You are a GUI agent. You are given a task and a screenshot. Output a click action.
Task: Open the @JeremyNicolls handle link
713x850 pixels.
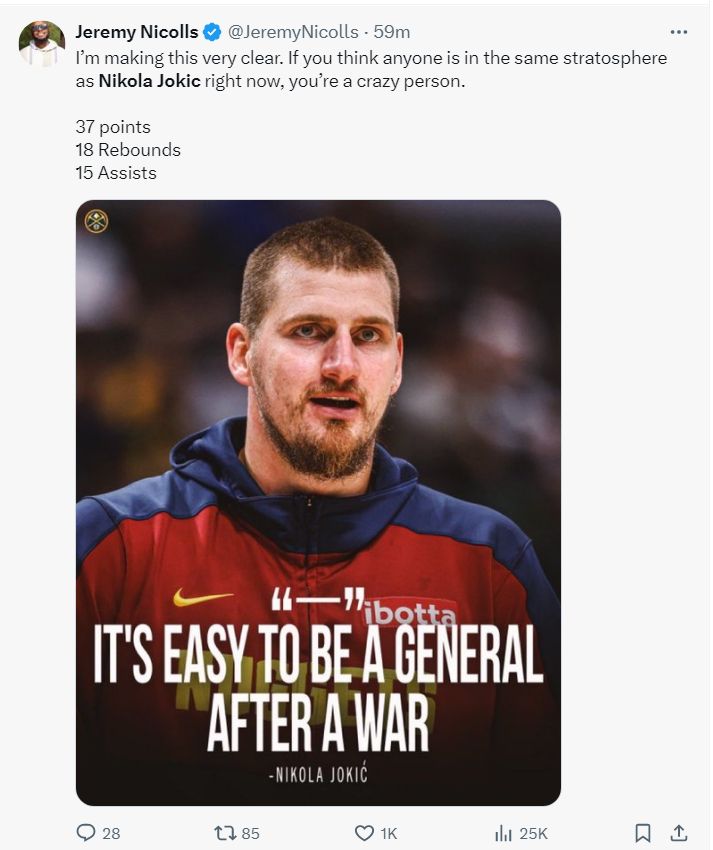(293, 32)
